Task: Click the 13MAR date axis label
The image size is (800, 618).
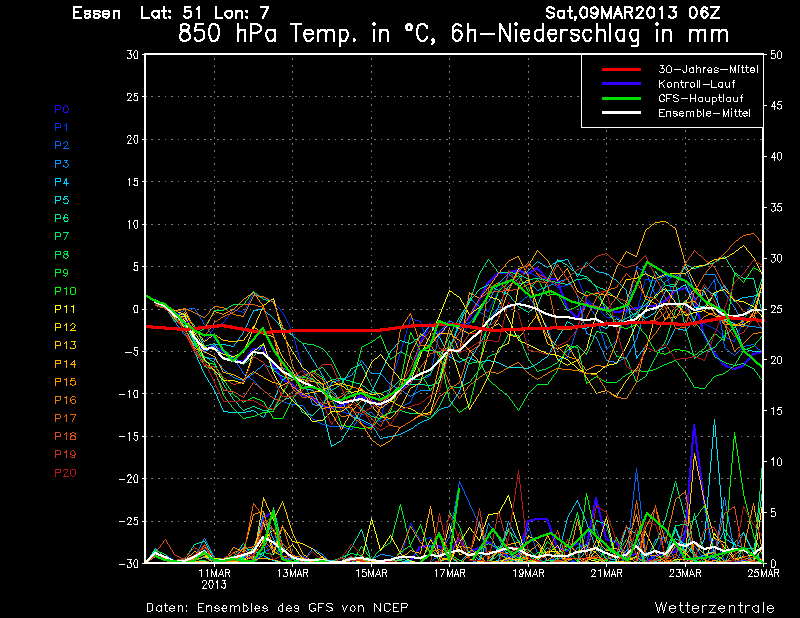Action: [293, 573]
